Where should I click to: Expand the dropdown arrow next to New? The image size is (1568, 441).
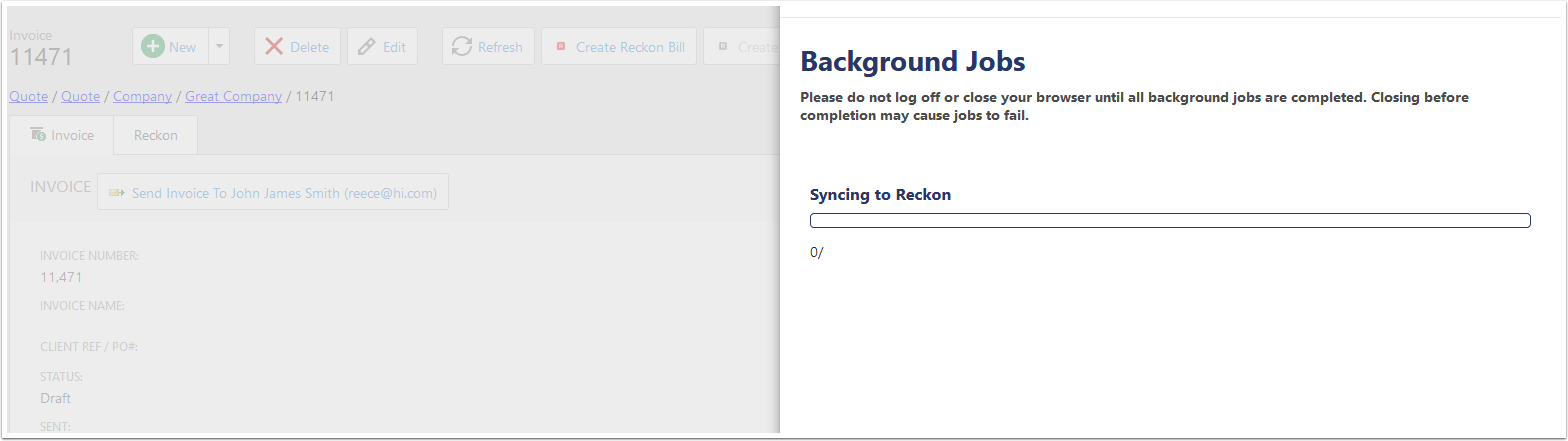click(x=220, y=47)
